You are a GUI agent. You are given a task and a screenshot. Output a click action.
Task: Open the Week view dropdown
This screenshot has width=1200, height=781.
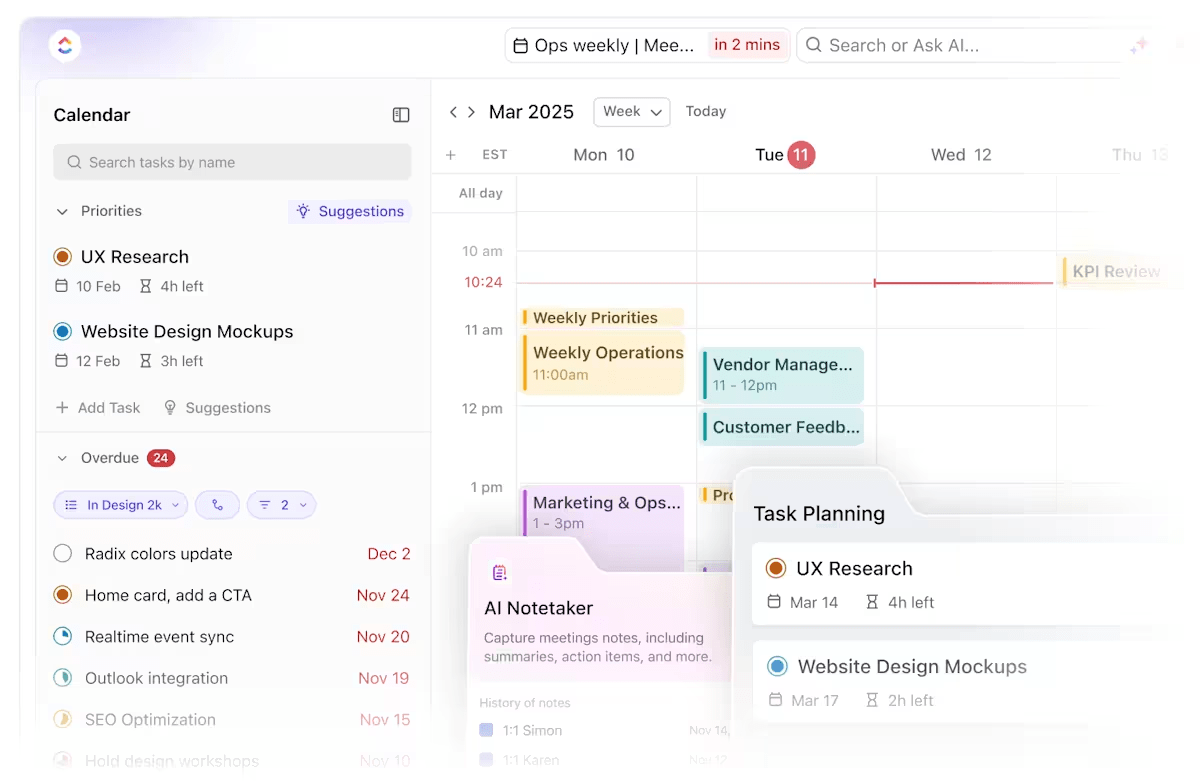[631, 111]
